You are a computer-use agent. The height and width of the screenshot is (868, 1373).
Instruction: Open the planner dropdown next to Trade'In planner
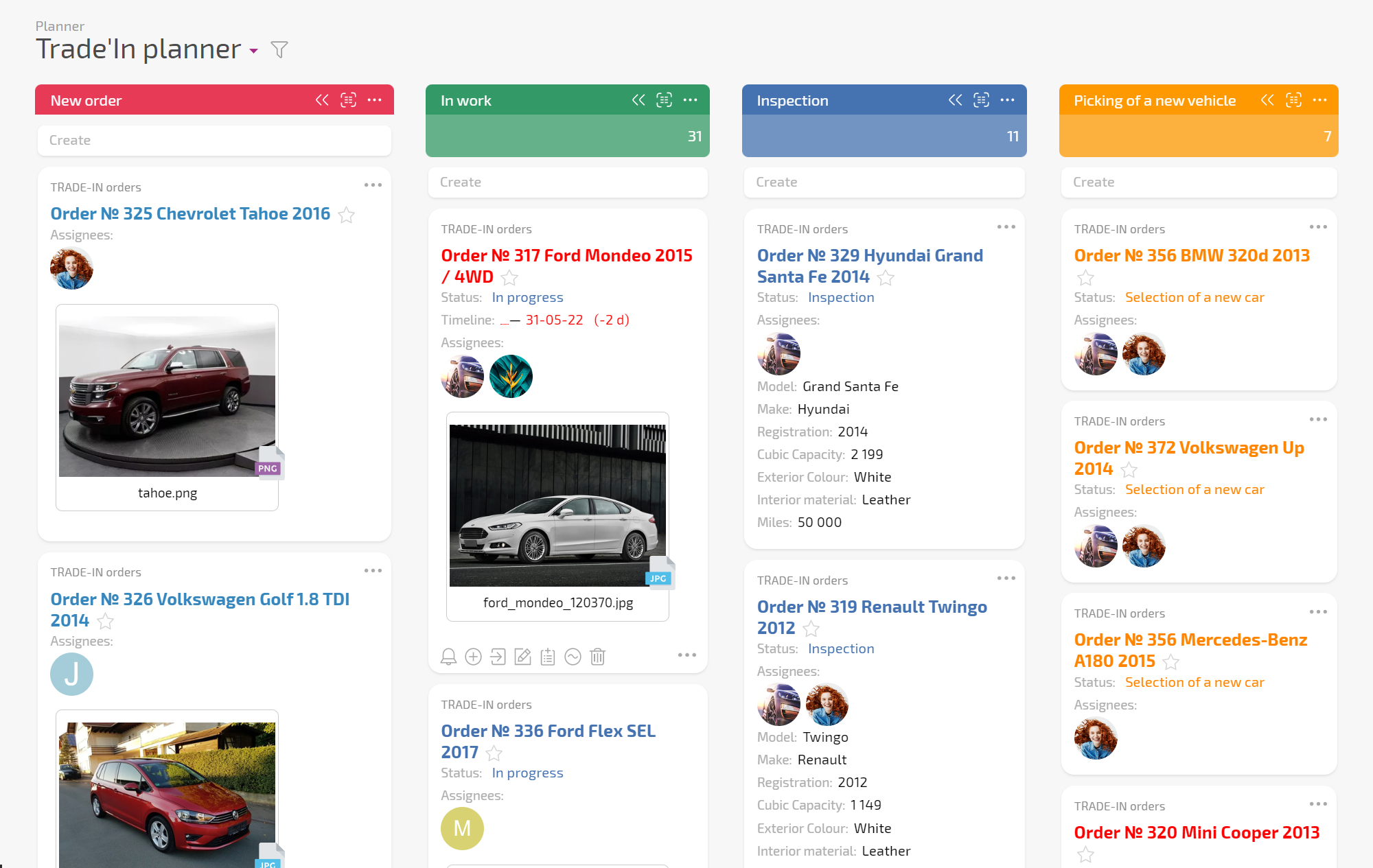tap(254, 51)
